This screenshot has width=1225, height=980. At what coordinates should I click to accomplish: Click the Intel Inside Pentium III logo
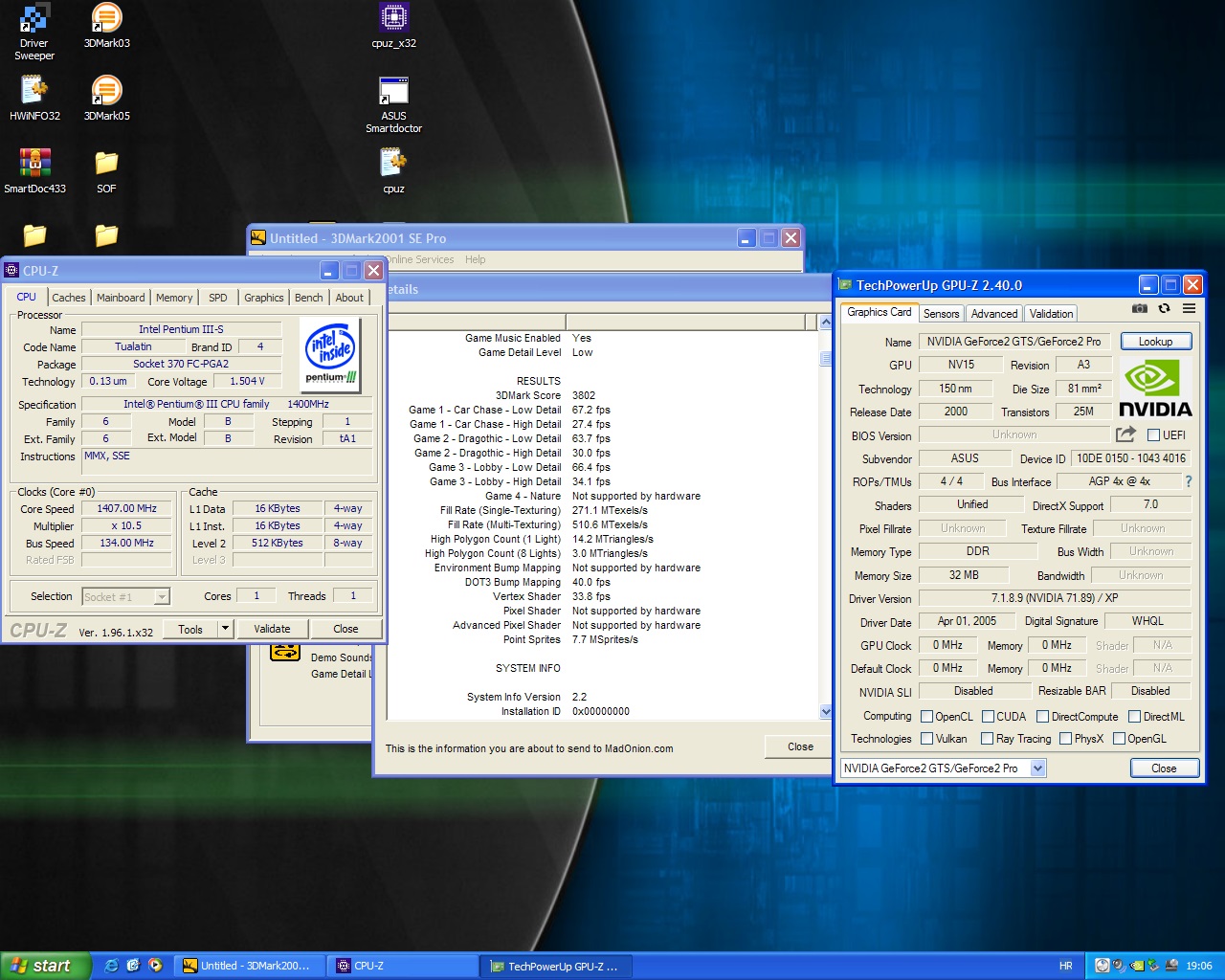330,353
